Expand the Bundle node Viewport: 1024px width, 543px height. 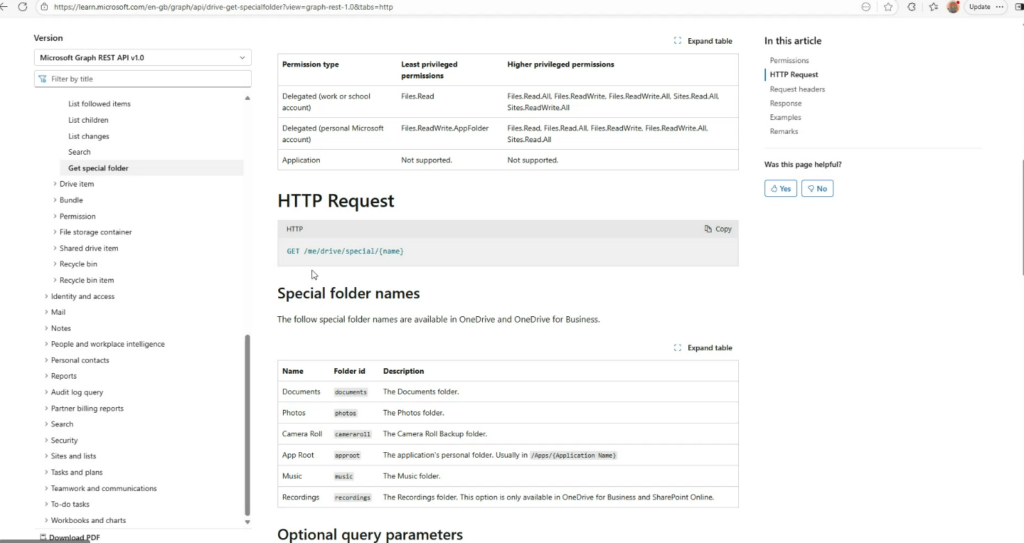point(71,200)
